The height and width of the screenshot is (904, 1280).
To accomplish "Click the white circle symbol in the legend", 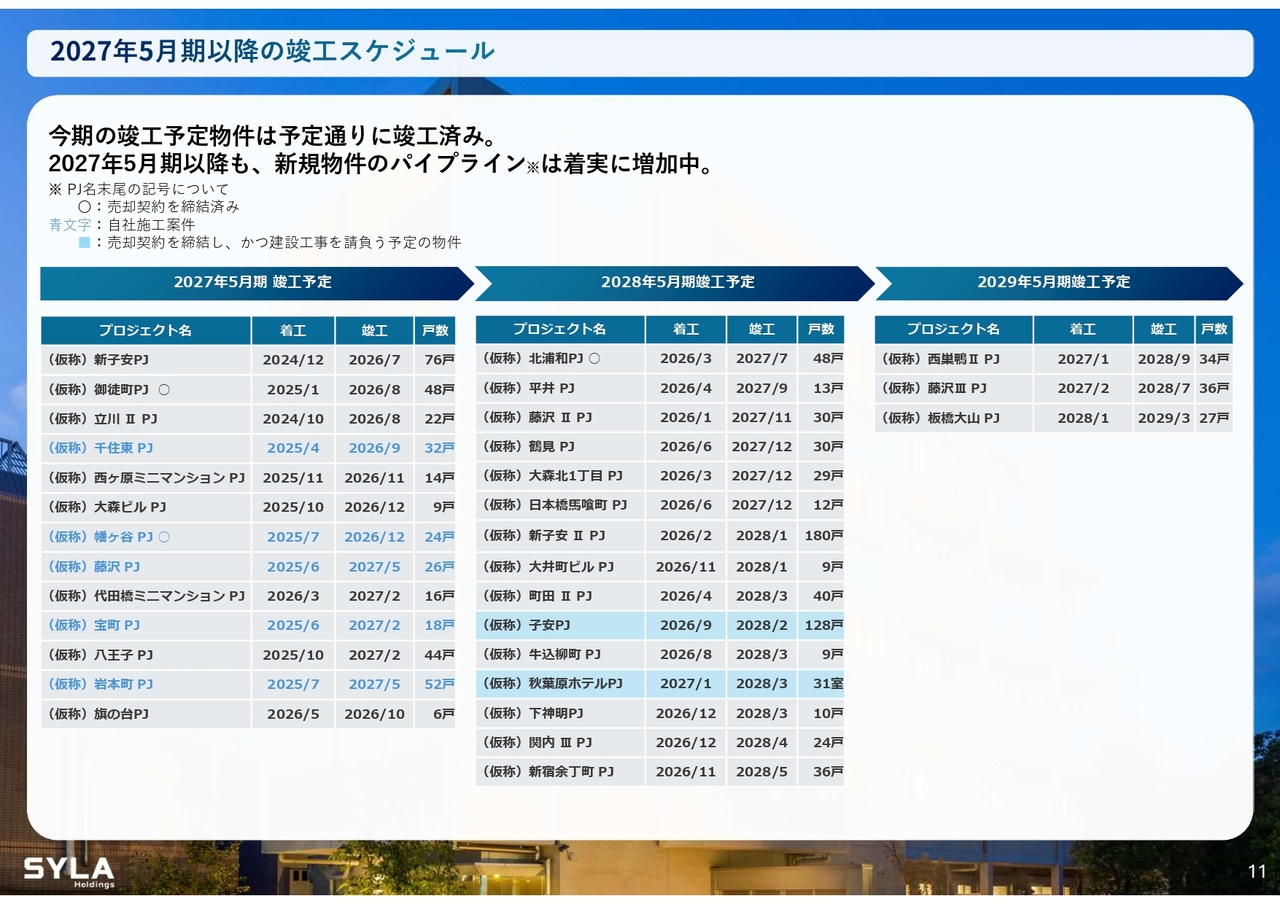I will [84, 207].
